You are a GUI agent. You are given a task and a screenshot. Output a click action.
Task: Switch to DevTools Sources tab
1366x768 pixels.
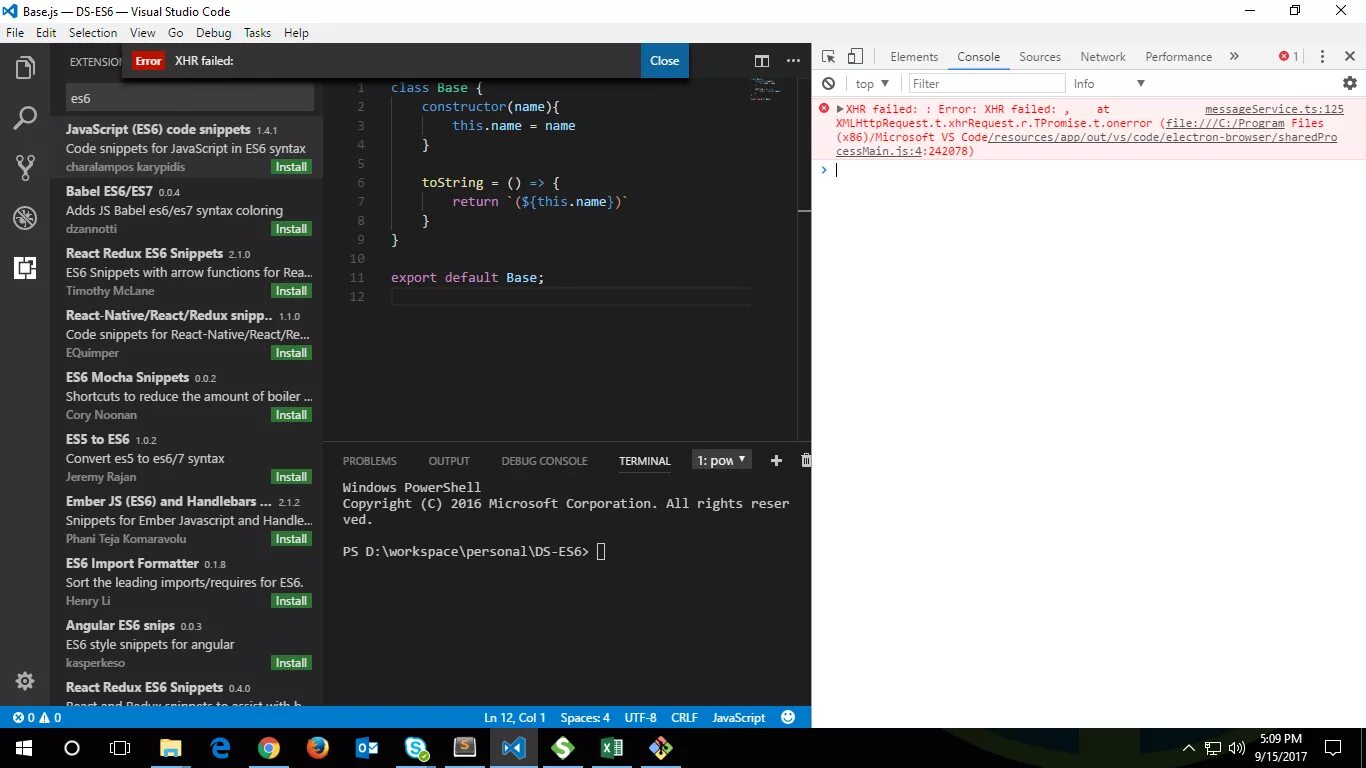coord(1040,57)
